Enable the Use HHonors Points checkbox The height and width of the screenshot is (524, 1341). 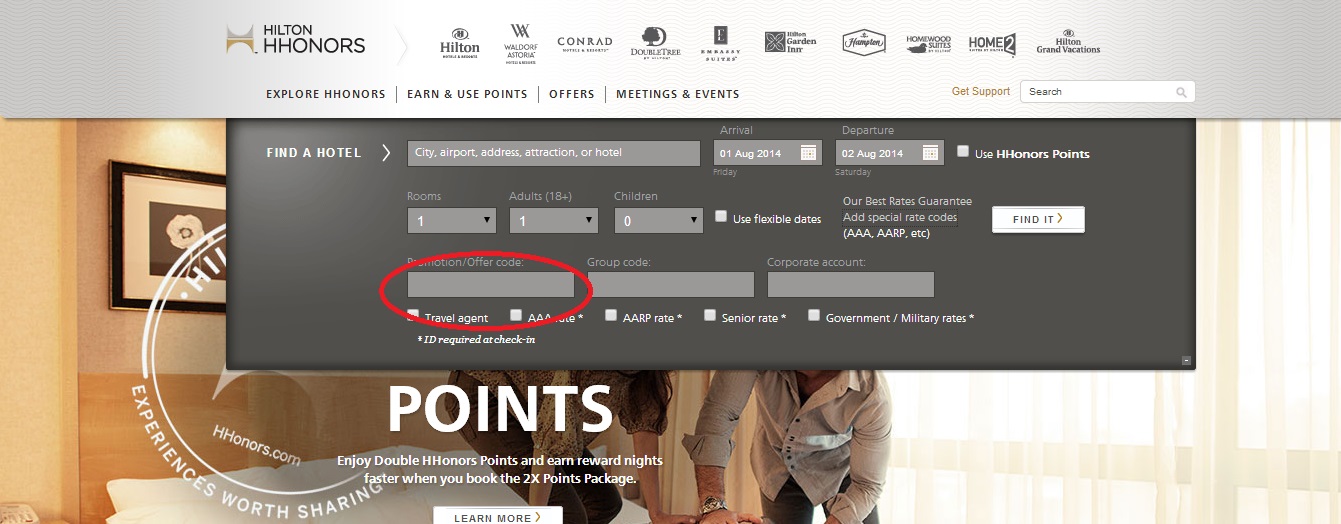pos(963,152)
